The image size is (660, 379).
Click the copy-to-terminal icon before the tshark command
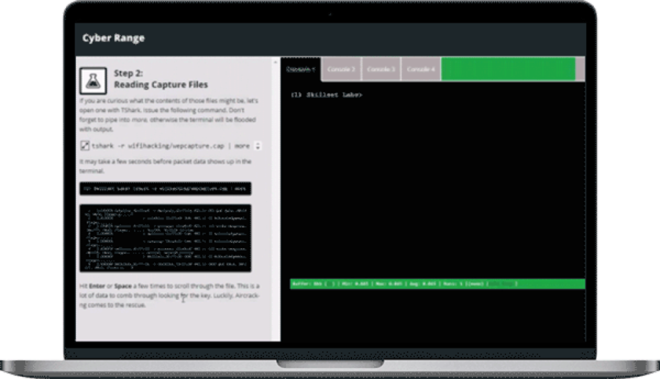(x=85, y=146)
